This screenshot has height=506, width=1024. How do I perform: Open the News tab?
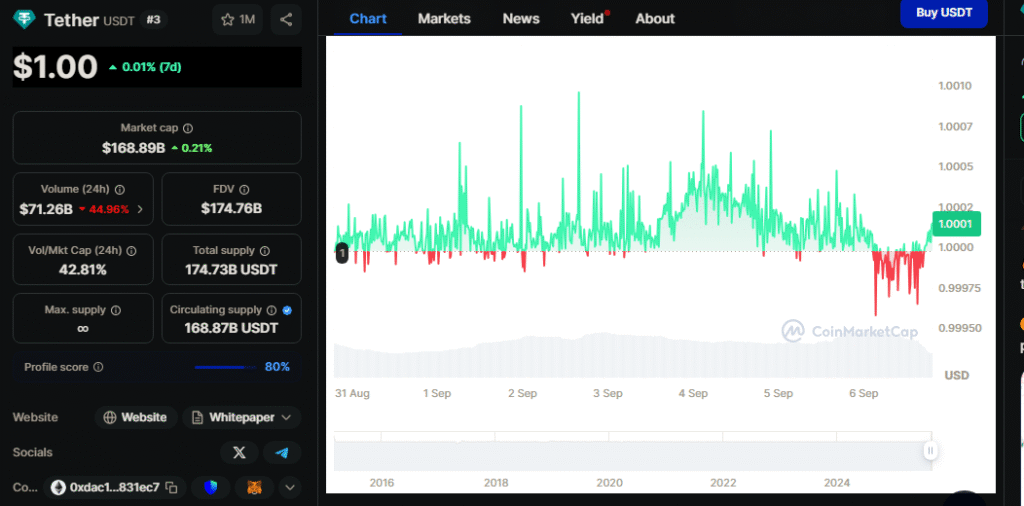pos(520,19)
